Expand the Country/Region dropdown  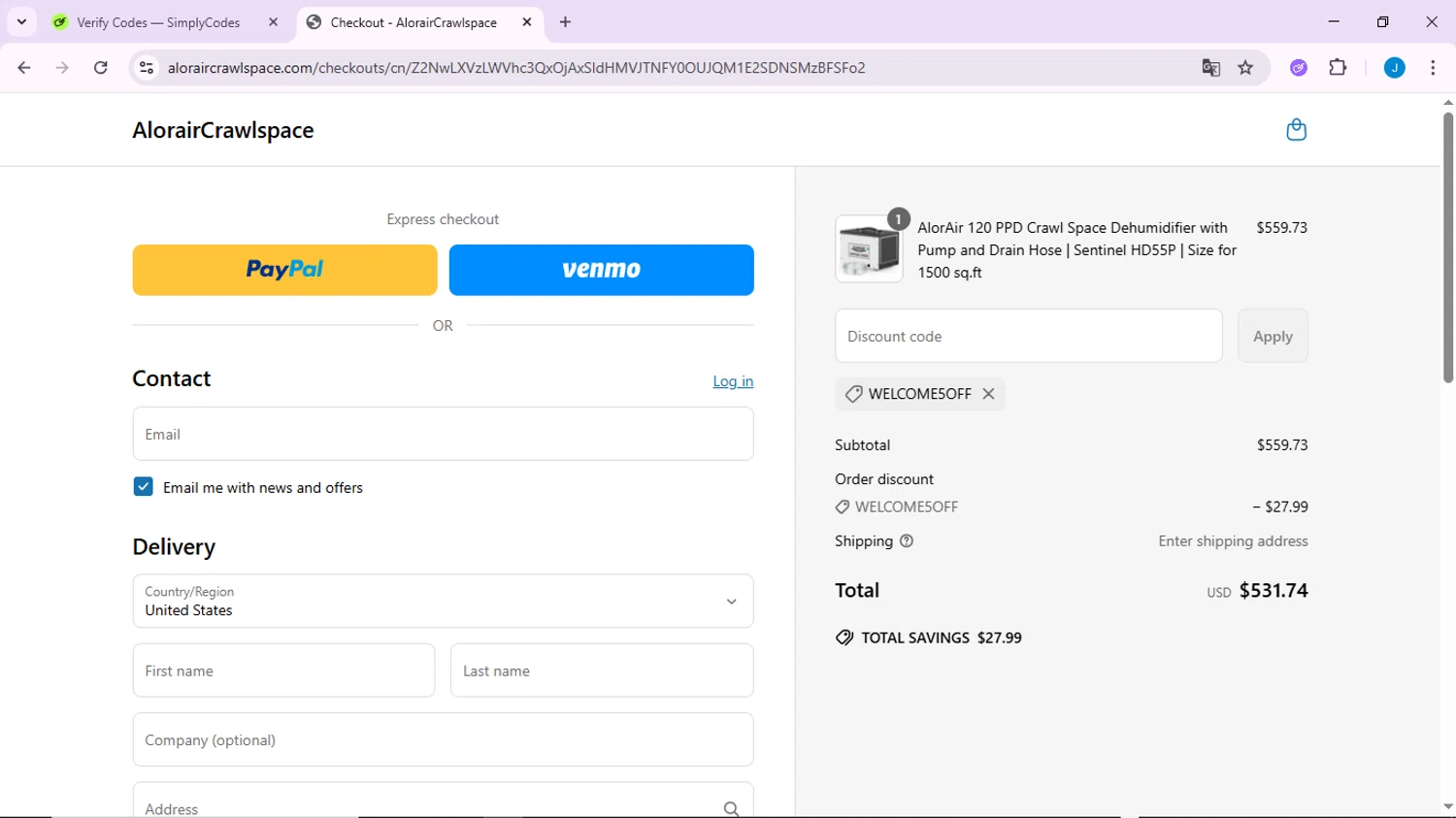click(x=443, y=602)
